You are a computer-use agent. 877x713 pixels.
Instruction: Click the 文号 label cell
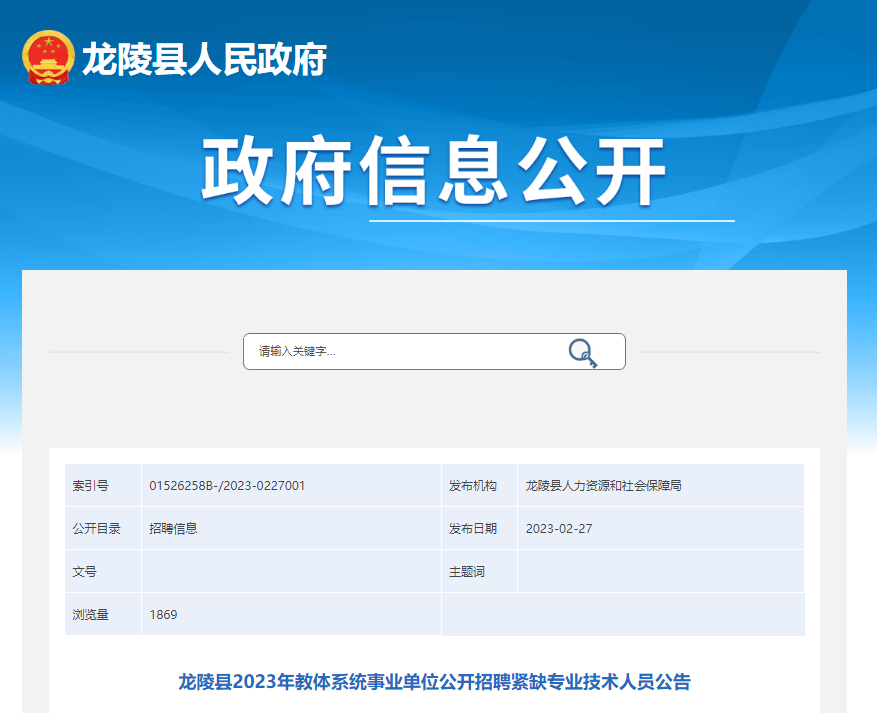click(85, 572)
